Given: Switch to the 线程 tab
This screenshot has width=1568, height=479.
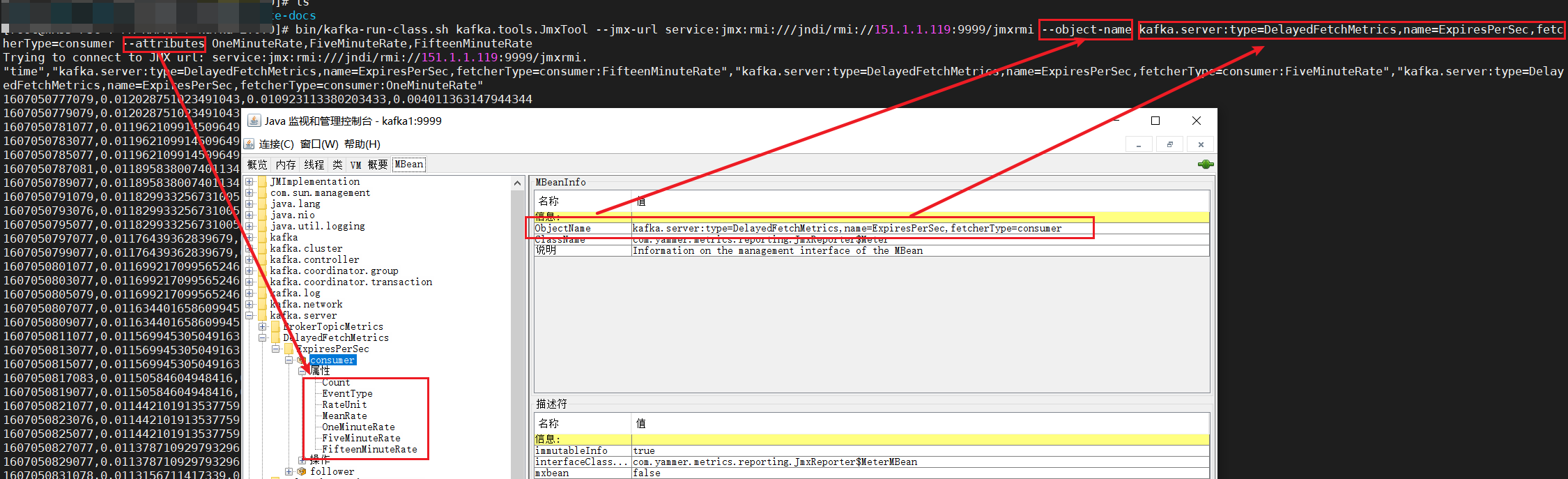Looking at the screenshot, I should tap(314, 165).
